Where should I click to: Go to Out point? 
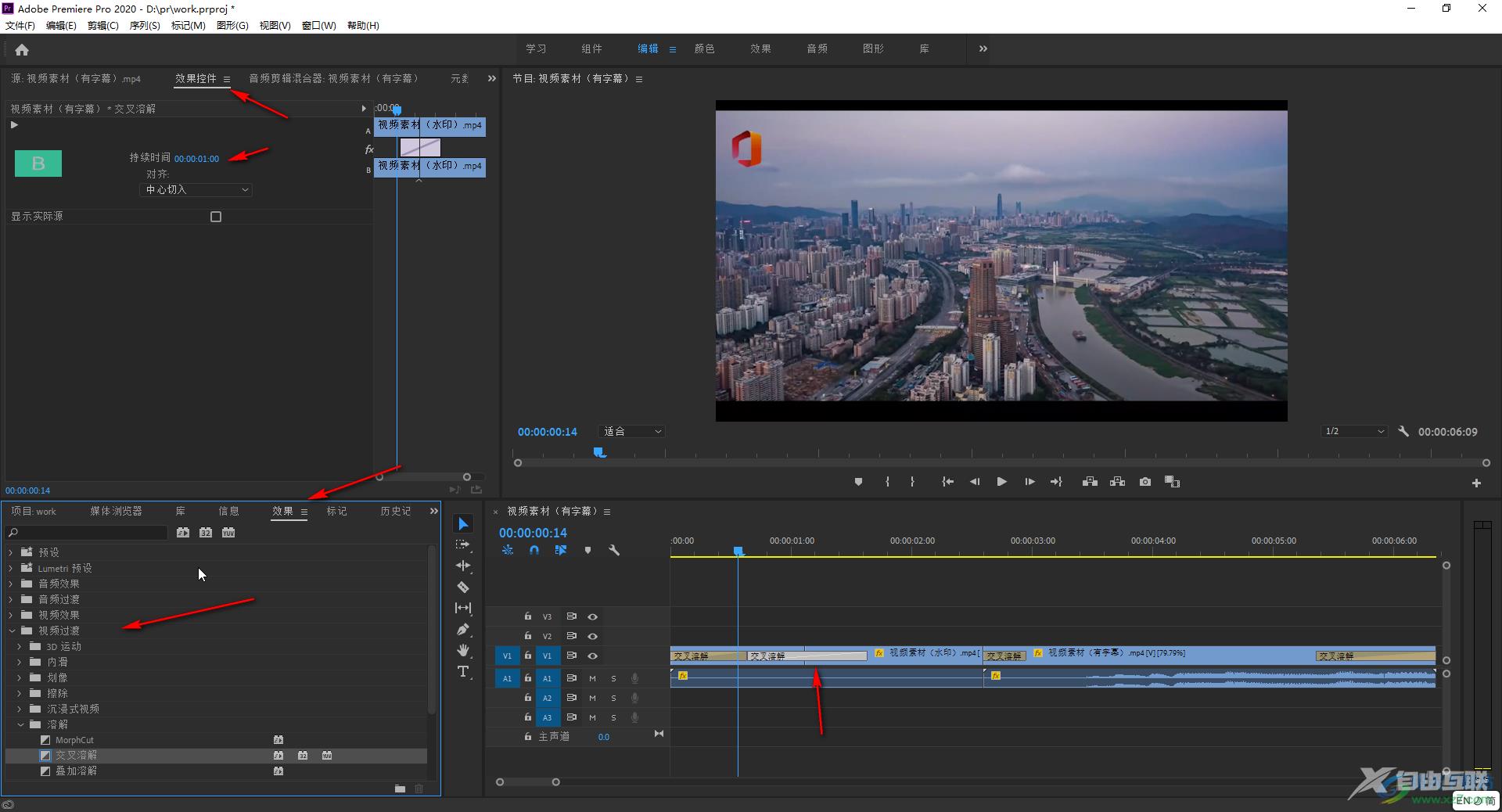tap(1056, 482)
